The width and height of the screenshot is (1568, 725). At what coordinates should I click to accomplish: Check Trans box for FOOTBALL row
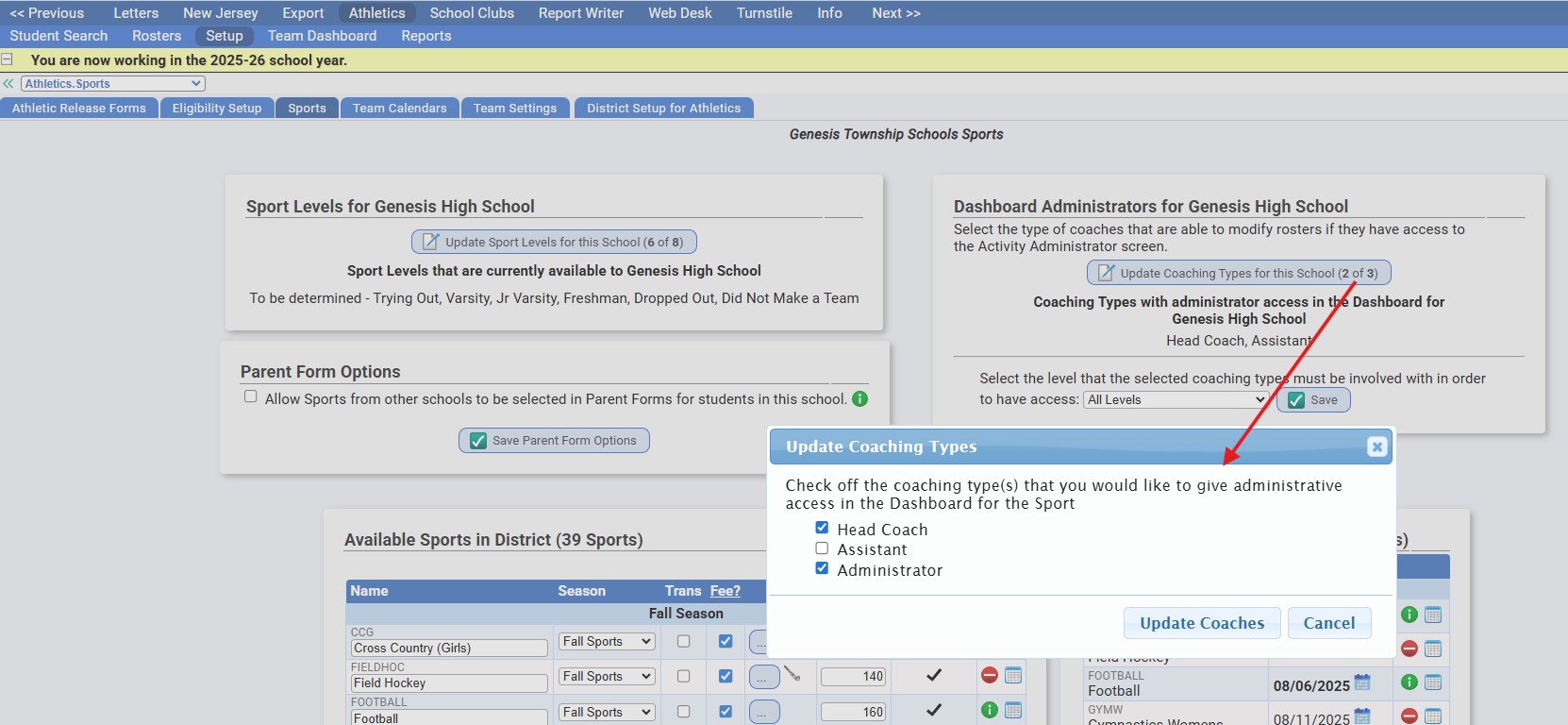click(x=684, y=711)
